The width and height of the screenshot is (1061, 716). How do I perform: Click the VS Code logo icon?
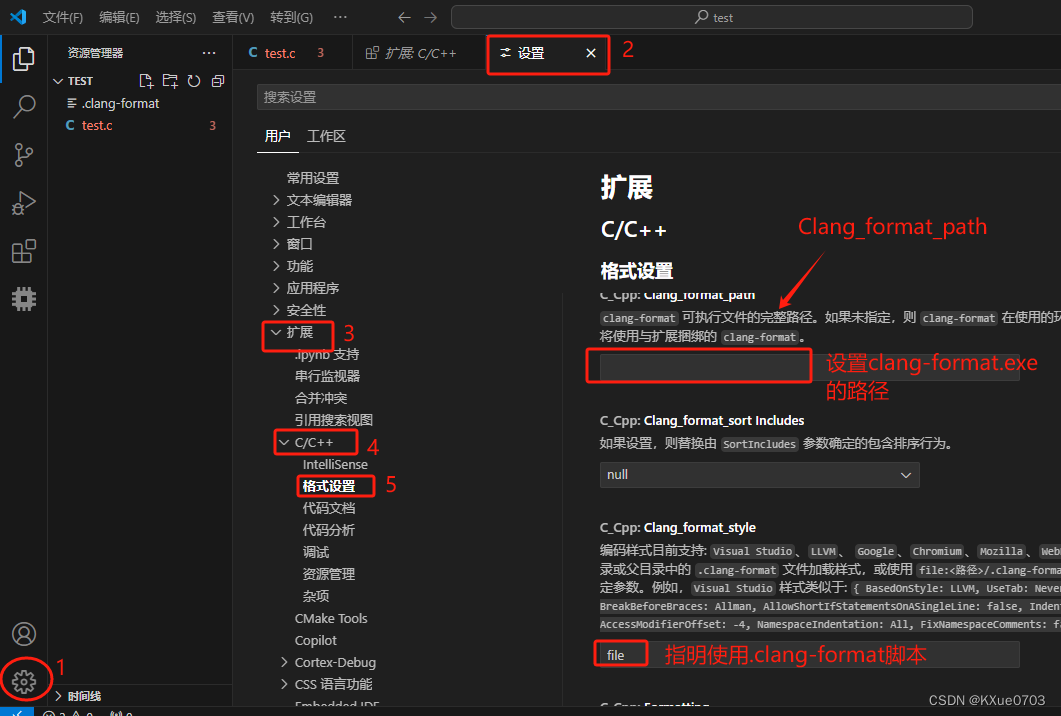[x=18, y=17]
